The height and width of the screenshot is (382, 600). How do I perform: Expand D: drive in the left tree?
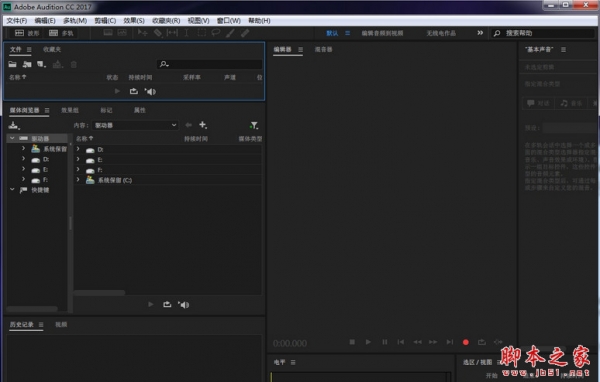coord(23,158)
